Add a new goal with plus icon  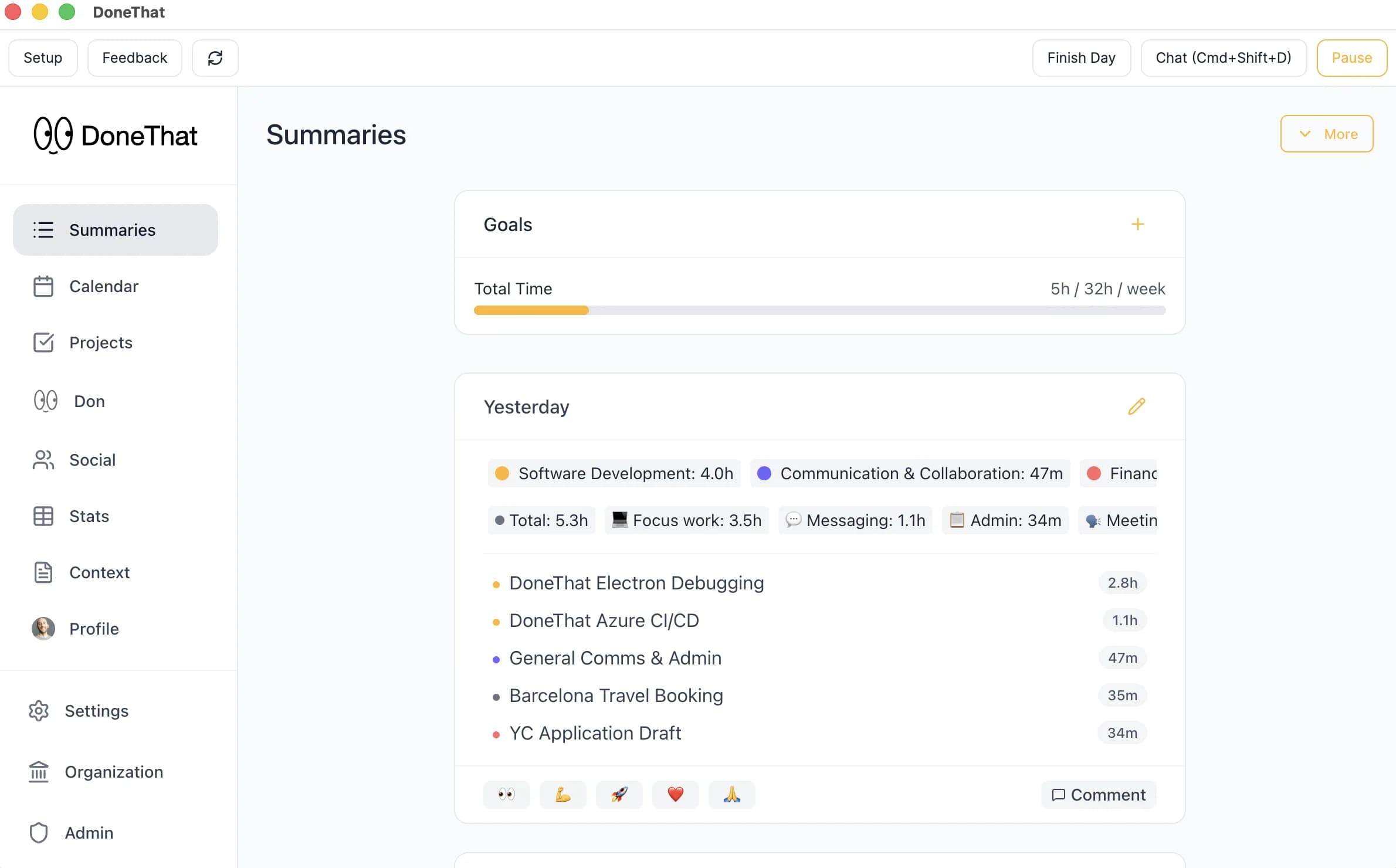click(x=1137, y=224)
